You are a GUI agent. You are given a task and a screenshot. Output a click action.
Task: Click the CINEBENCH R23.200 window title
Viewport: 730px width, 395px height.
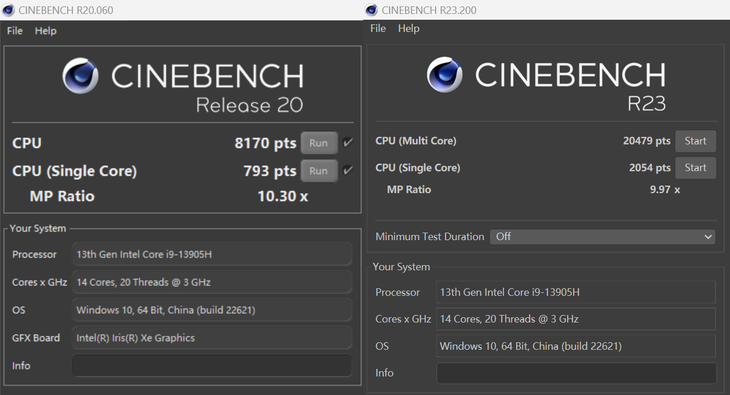(429, 10)
